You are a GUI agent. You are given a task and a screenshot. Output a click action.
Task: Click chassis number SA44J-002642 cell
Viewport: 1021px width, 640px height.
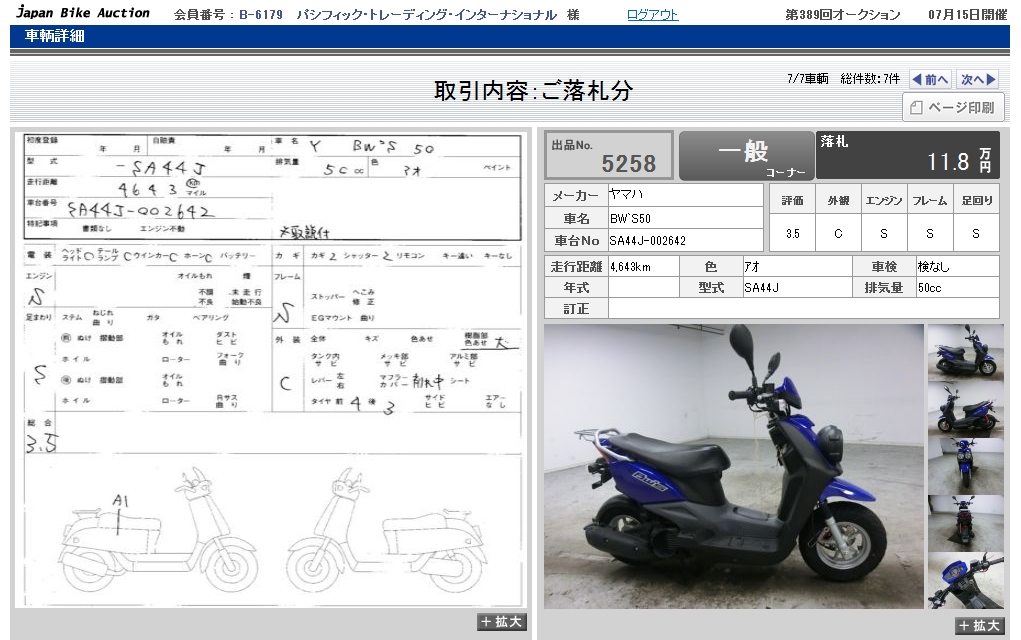[686, 241]
